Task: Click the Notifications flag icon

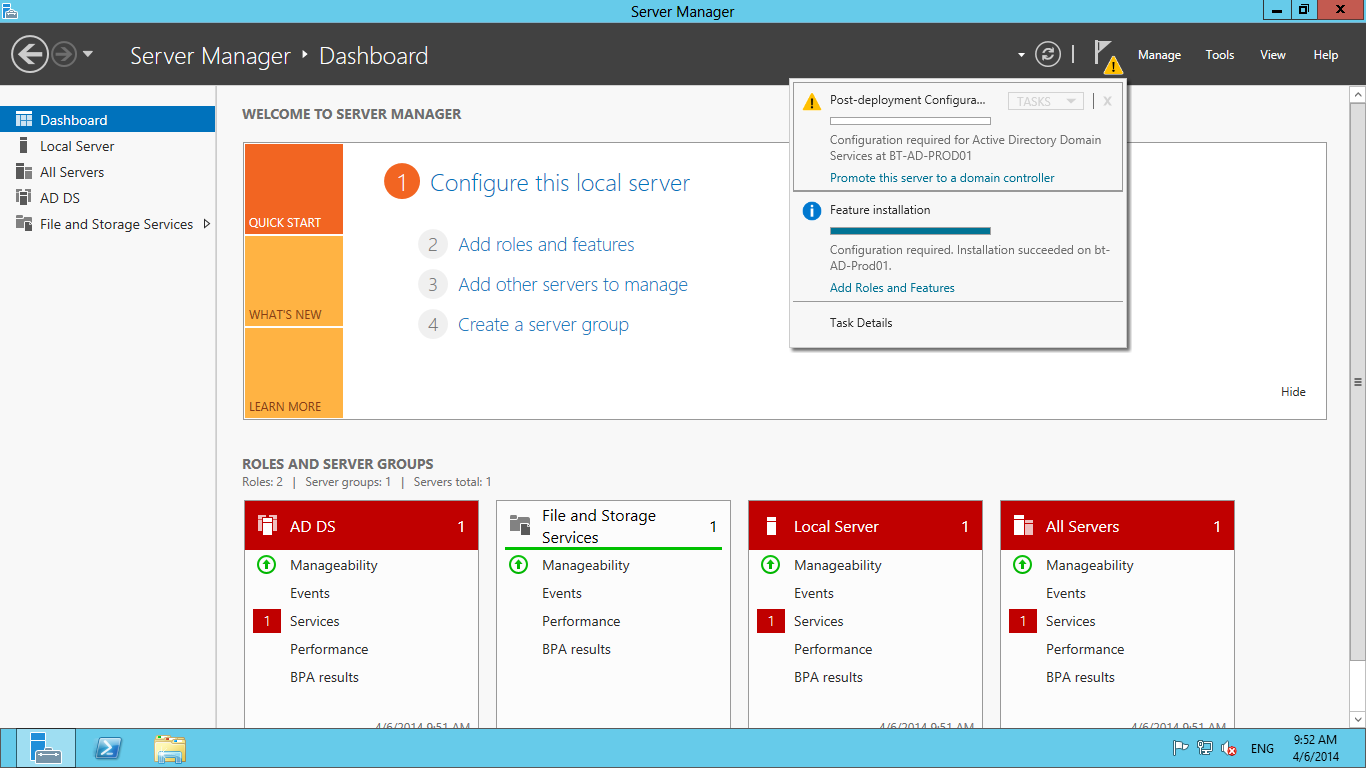Action: 1107,56
